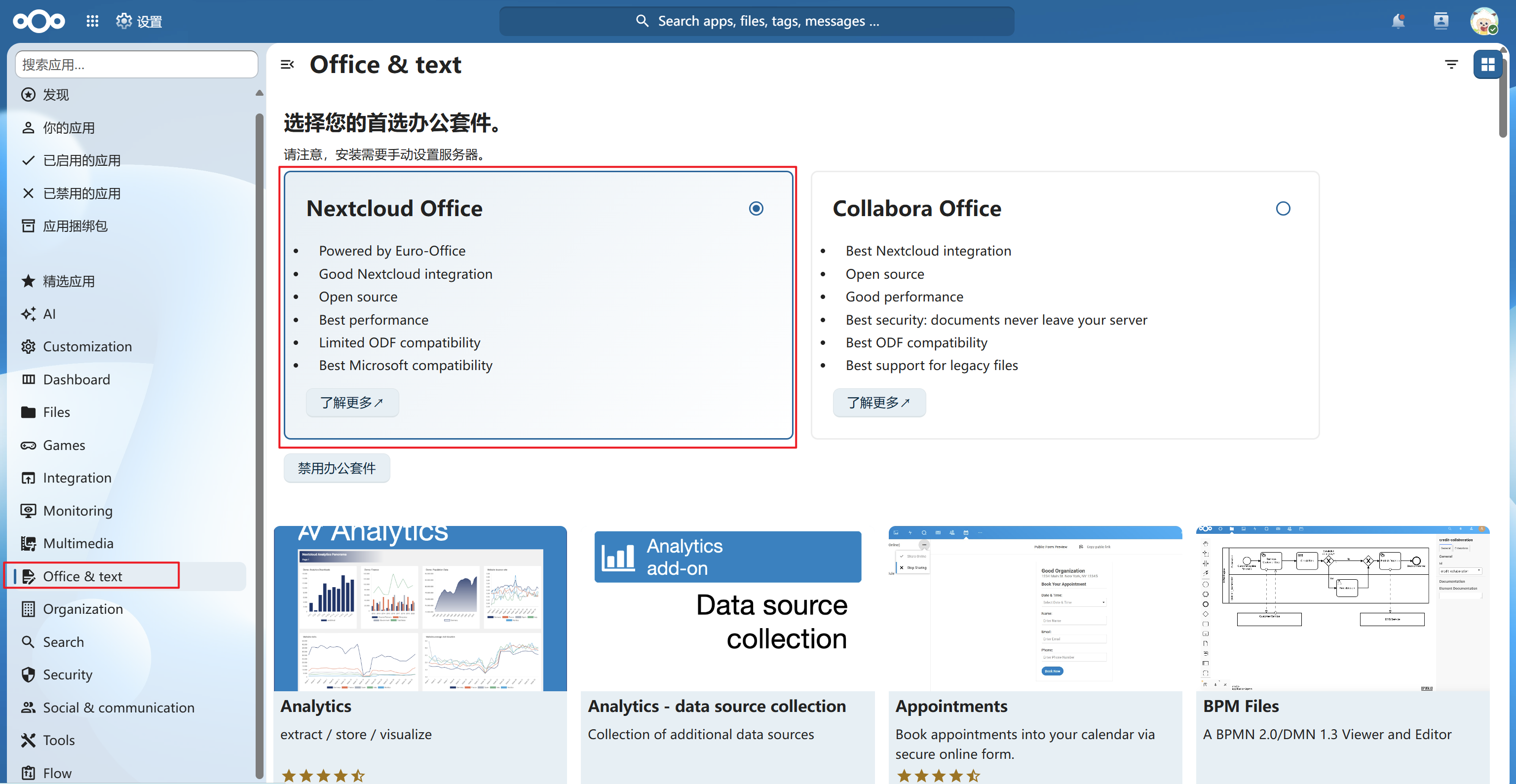Open the contacts menu icon
This screenshot has width=1516, height=784.
[1440, 21]
